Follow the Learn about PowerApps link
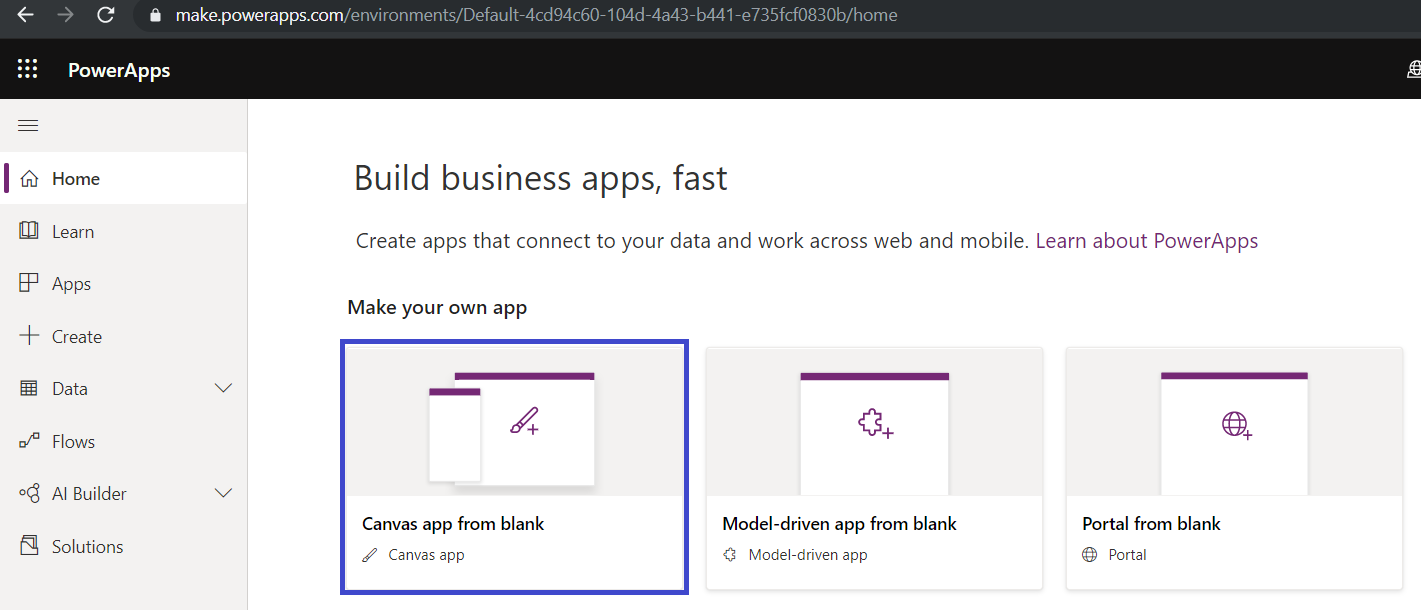The width and height of the screenshot is (1421, 610). click(1147, 241)
